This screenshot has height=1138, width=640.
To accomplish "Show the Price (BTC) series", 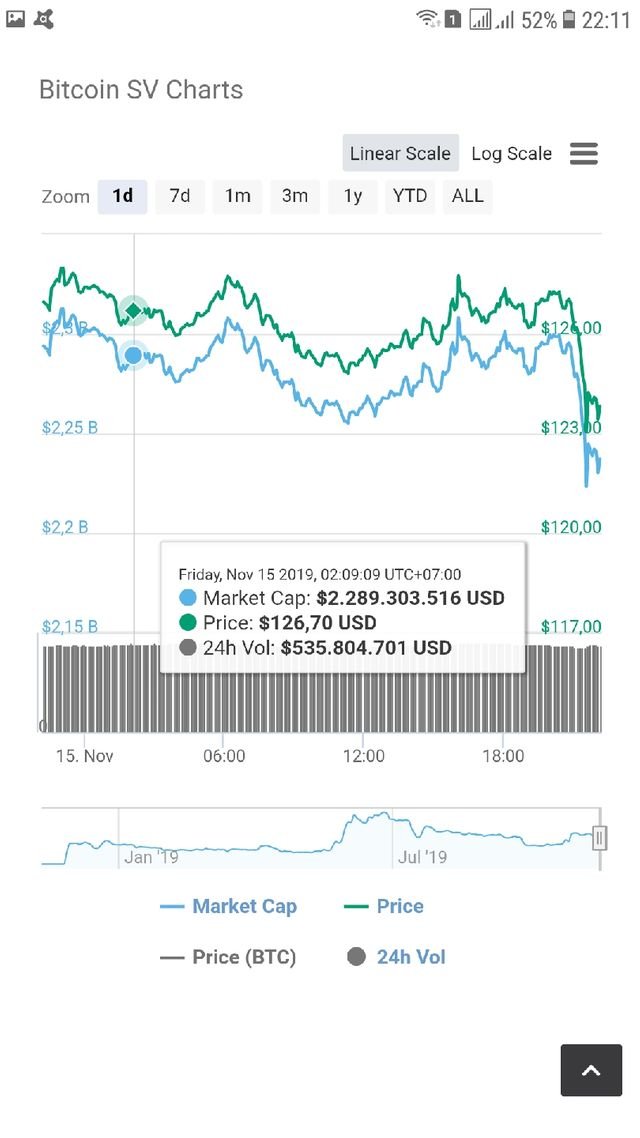I will (229, 957).
